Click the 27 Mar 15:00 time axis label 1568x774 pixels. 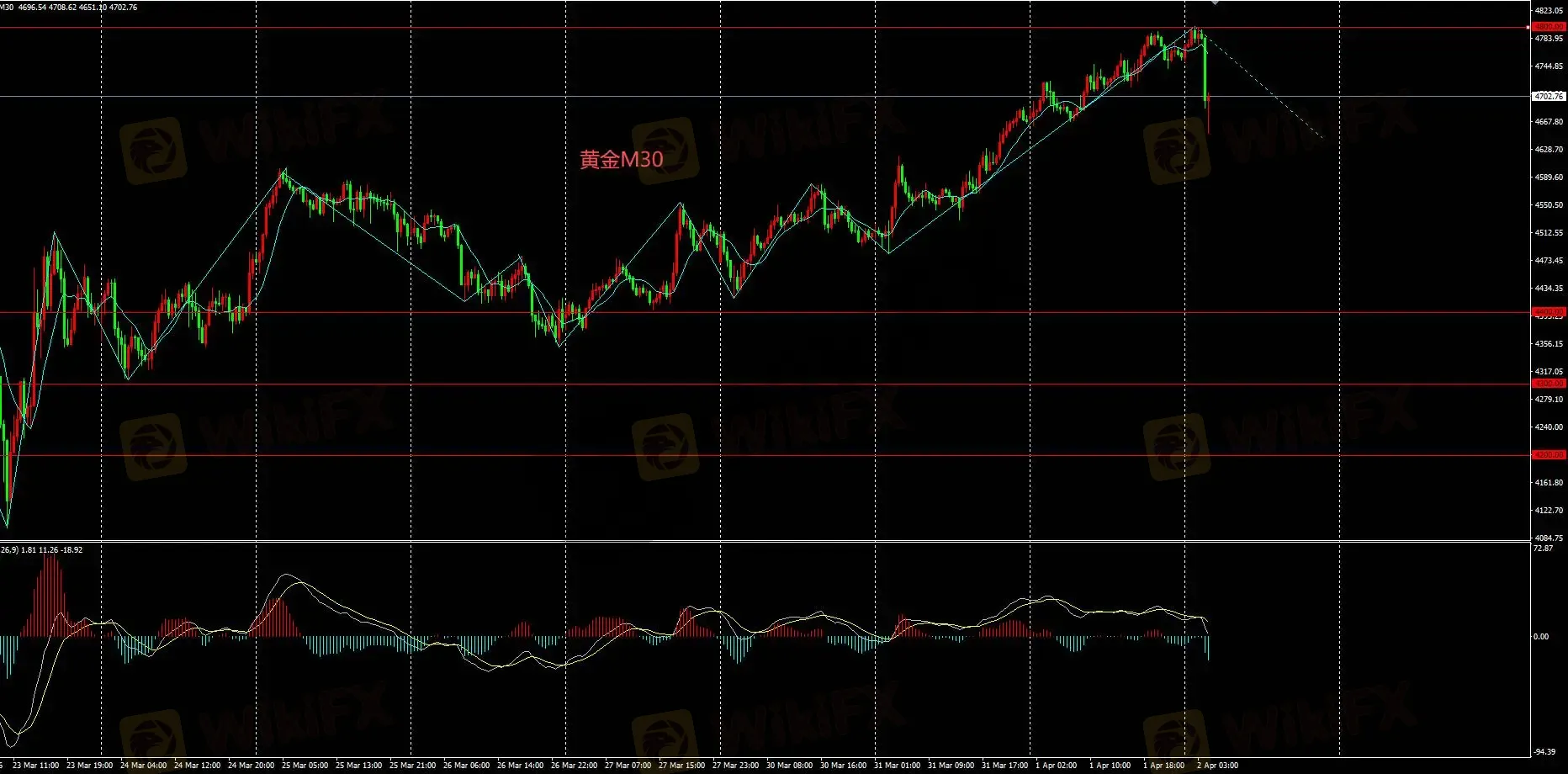(x=681, y=766)
